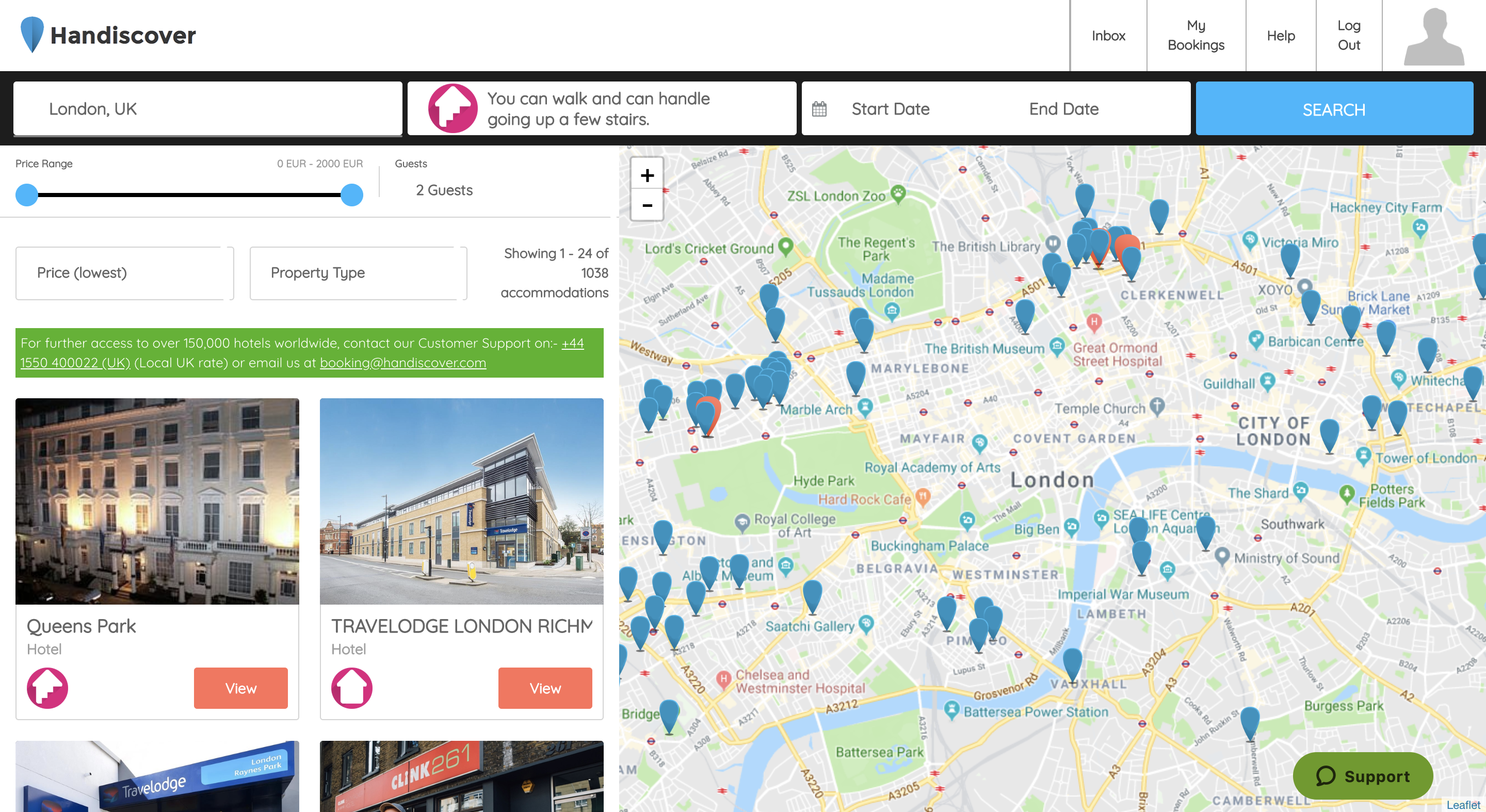Screen dimensions: 1486x812
Task: Click the calendar icon beside Start Date
Action: click(x=819, y=109)
